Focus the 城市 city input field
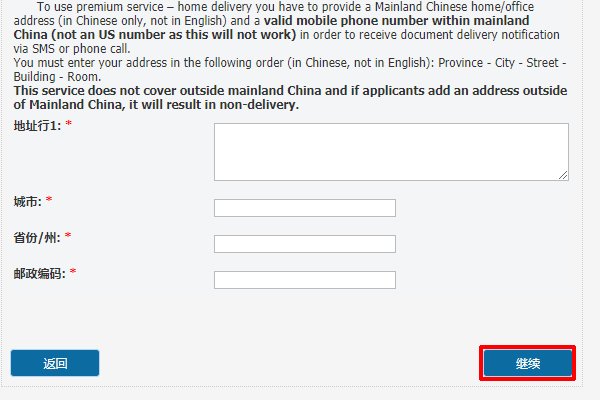 (305, 208)
